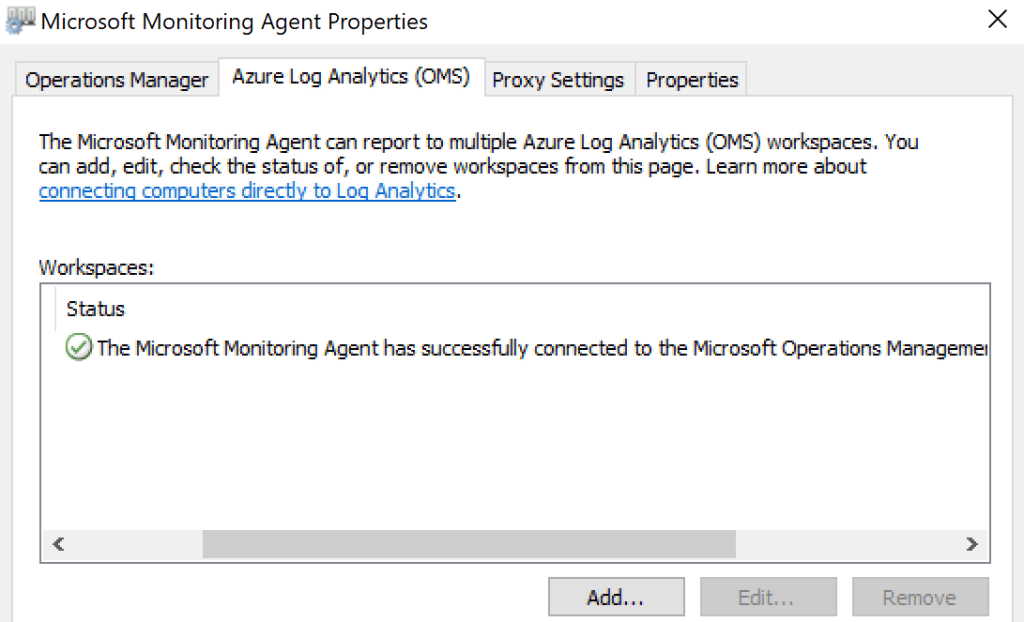Switch to the Operations Manager tab
This screenshot has width=1024, height=622.
point(117,80)
